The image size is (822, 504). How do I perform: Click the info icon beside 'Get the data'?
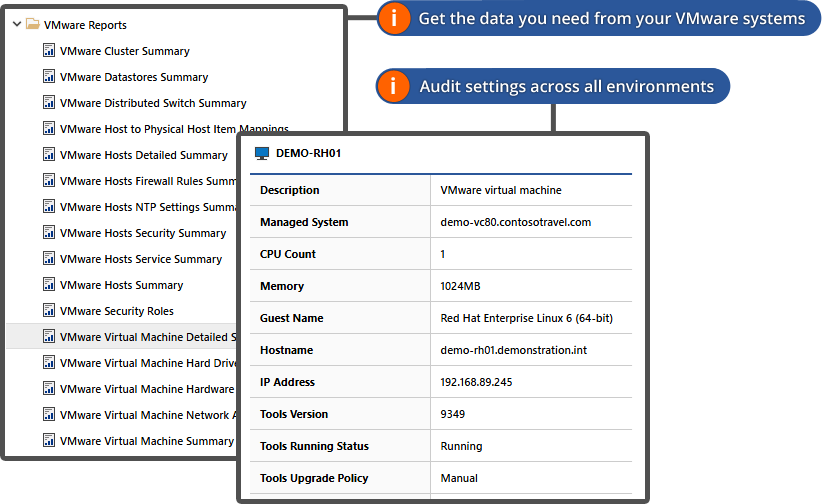click(394, 18)
